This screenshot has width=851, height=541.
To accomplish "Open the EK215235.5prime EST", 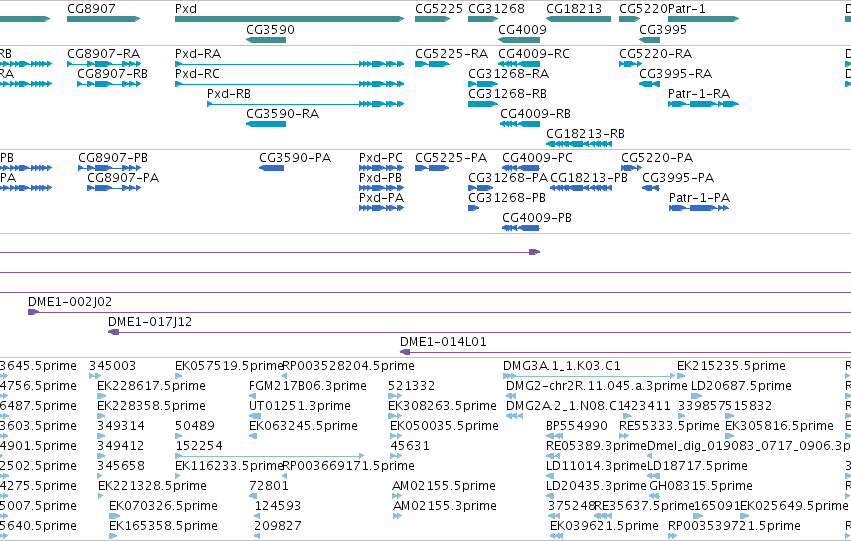I will tap(681, 375).
